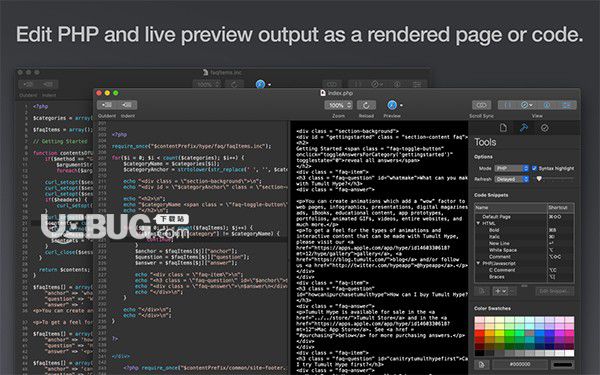This screenshot has width=600, height=375.
Task: Open the Refresh Delayed dropdown
Action: click(512, 179)
